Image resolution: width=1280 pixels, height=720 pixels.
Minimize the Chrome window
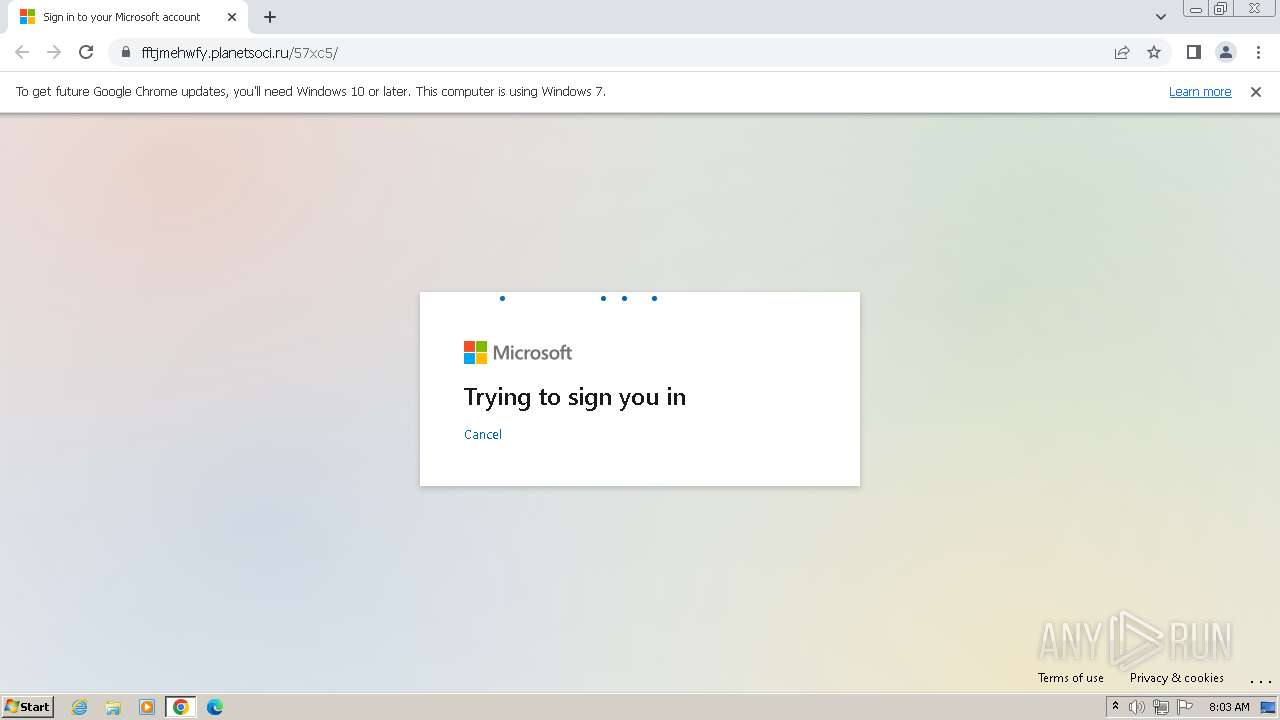point(1196,9)
